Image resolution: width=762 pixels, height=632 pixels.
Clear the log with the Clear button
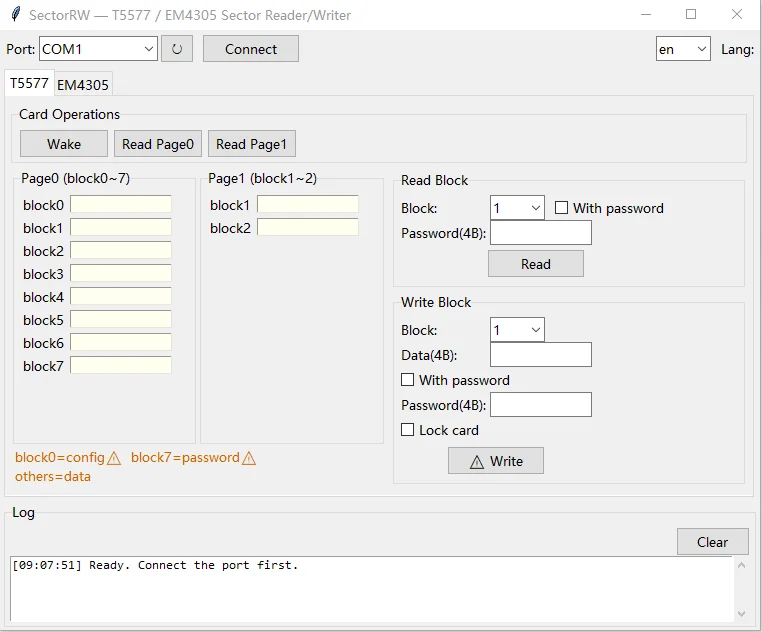(712, 542)
